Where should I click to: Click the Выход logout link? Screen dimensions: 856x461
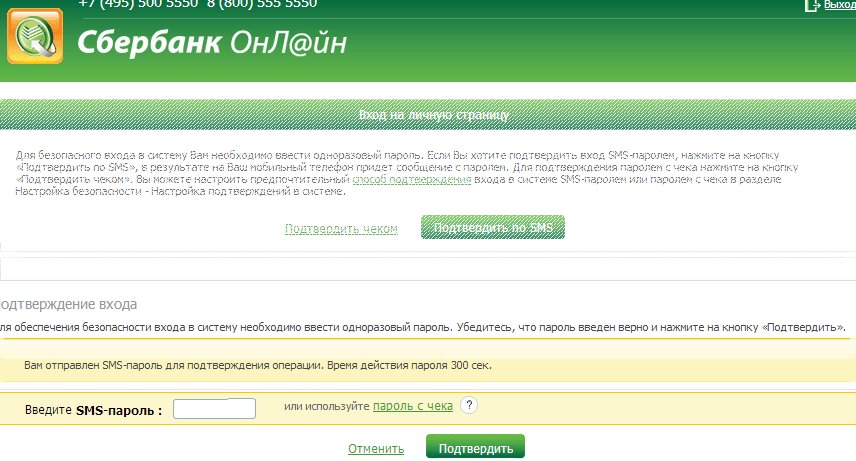coord(840,5)
